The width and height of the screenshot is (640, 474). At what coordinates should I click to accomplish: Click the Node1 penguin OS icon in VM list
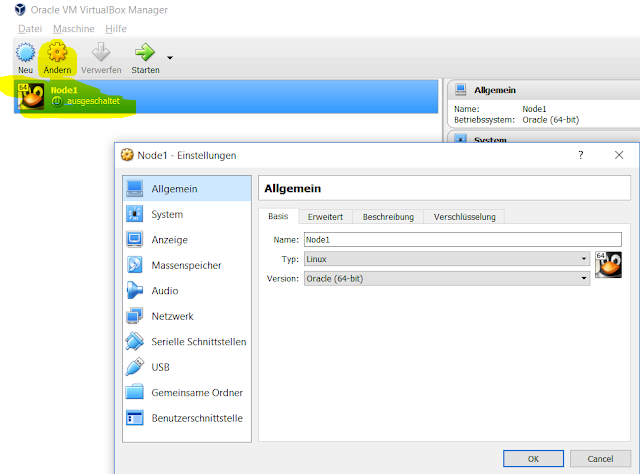point(31,96)
